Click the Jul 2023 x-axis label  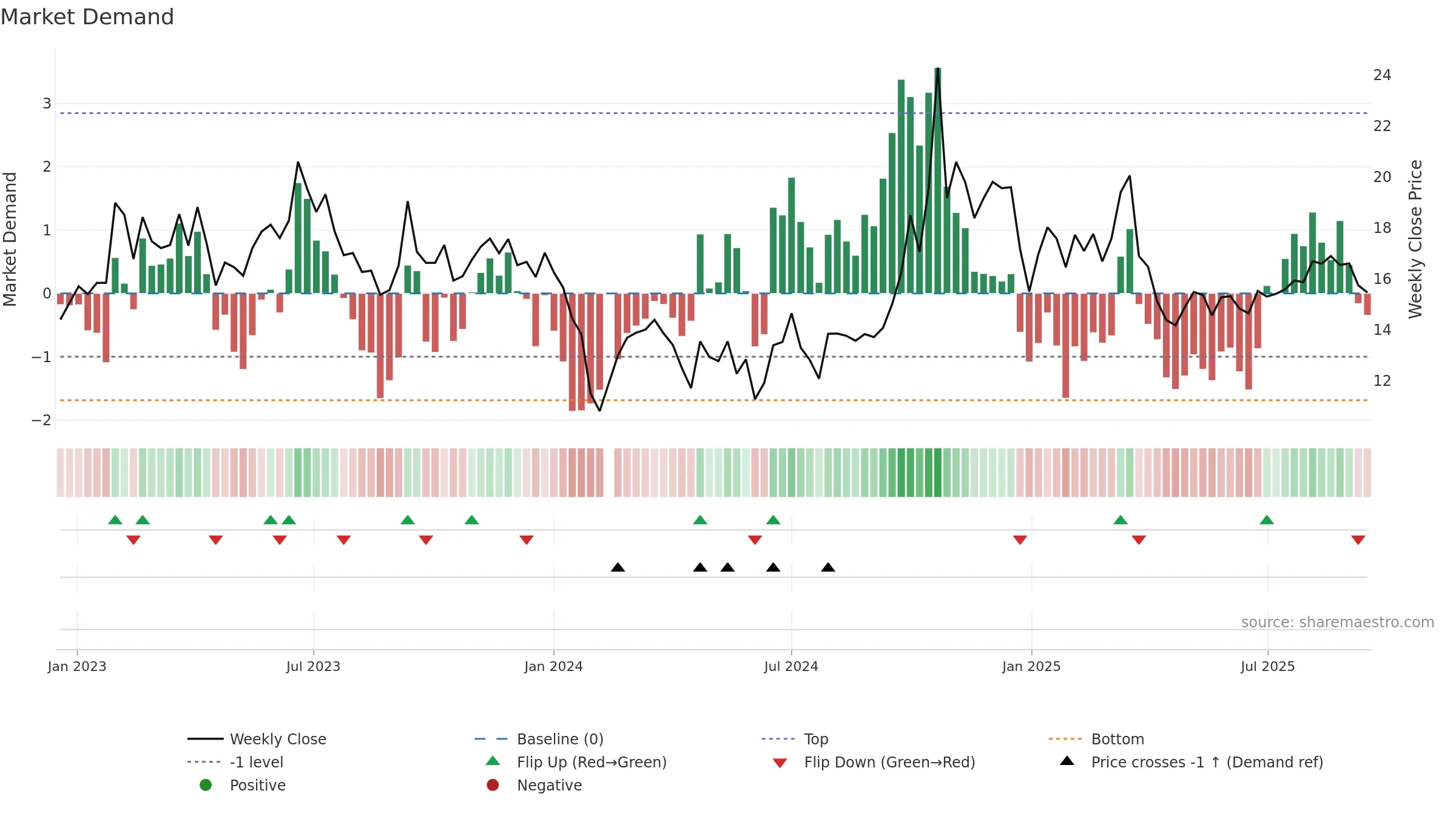[x=313, y=666]
